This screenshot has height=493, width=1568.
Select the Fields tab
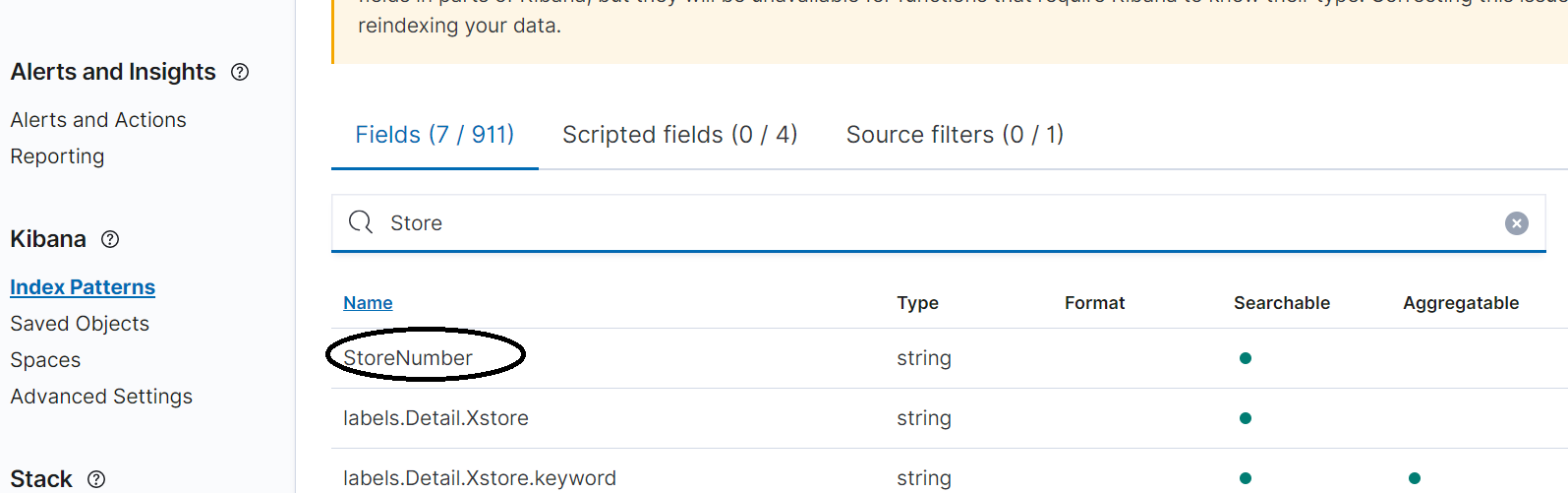pyautogui.click(x=435, y=135)
